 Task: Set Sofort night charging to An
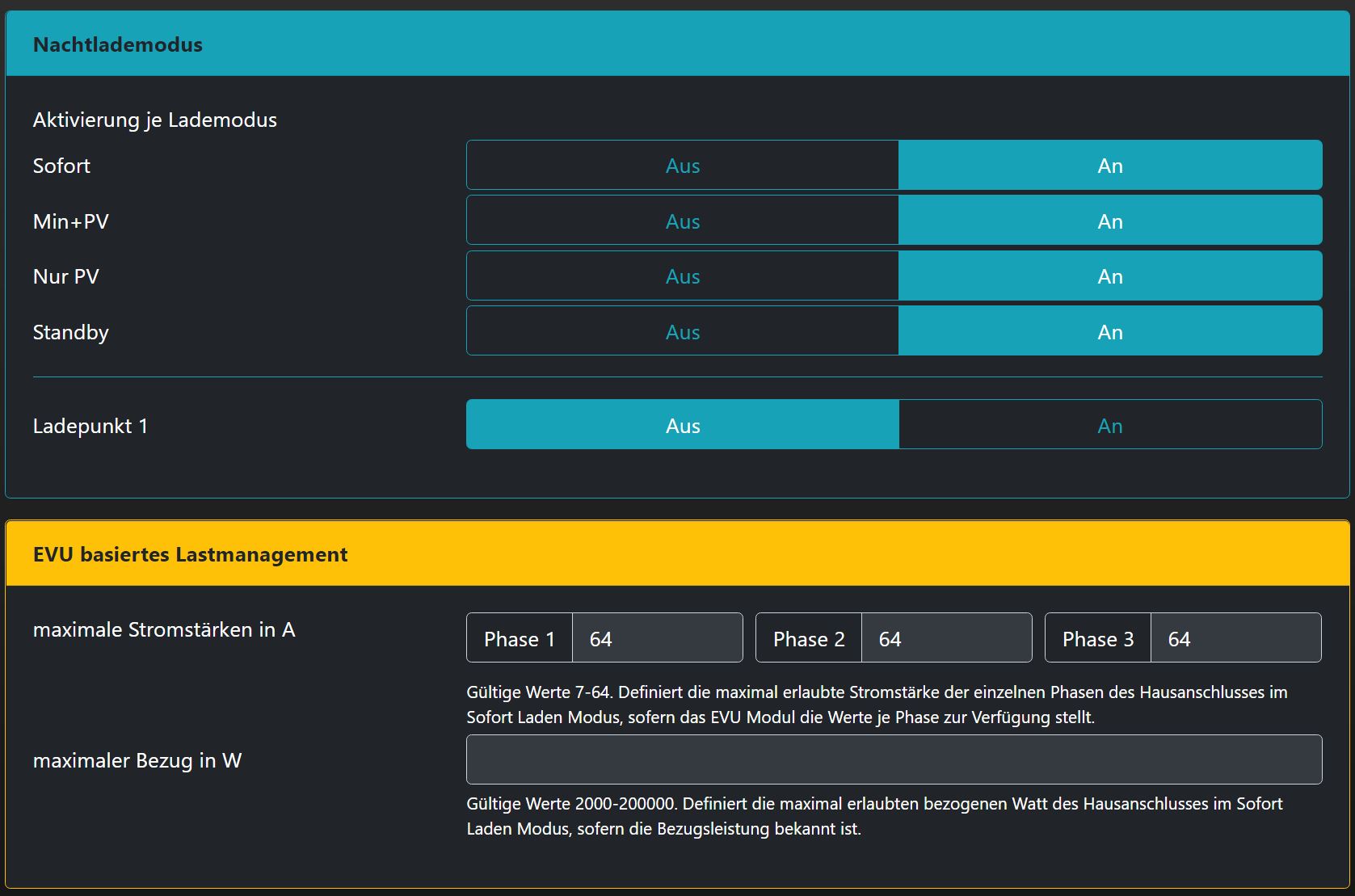click(x=1109, y=166)
